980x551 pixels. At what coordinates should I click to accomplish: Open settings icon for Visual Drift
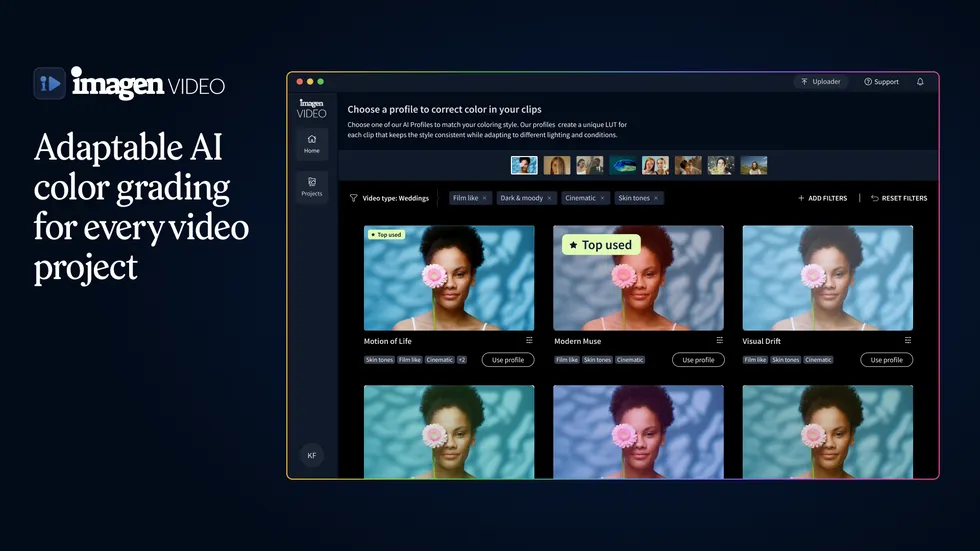click(x=908, y=341)
